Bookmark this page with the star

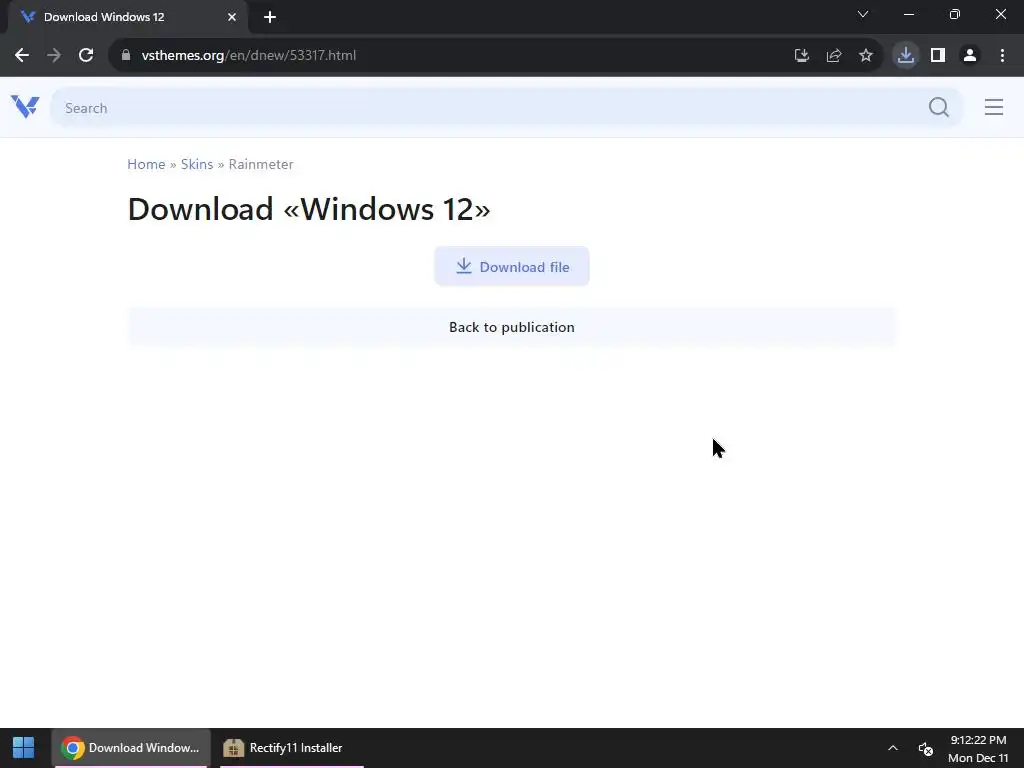pos(866,56)
